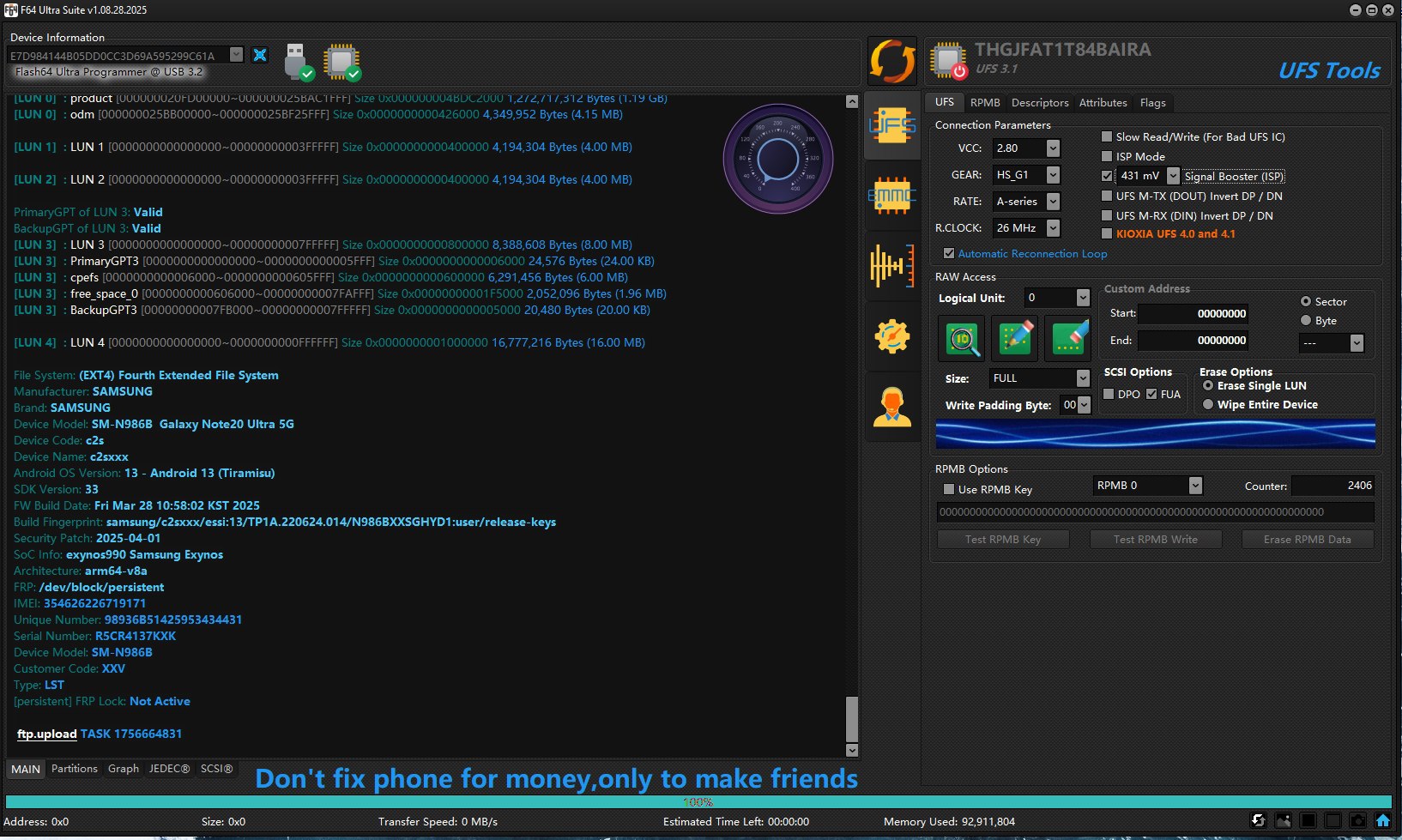Click the black square icon in status bar
Viewport: 1402px width, 840px height.
point(1308,821)
